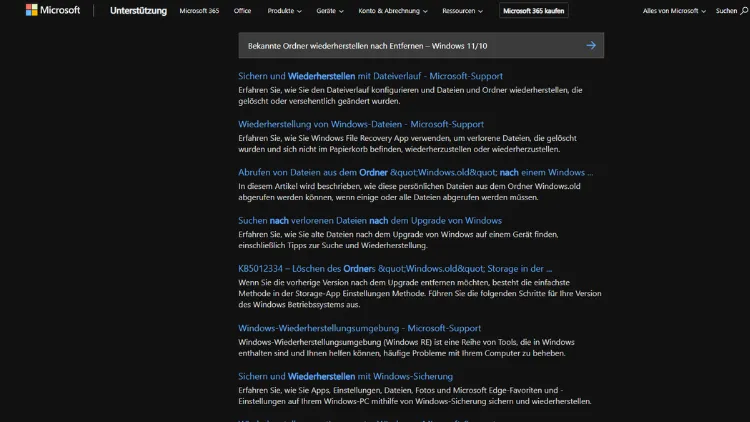Submit search with the arrow icon
Viewport: 750px width, 422px height.
pos(591,45)
